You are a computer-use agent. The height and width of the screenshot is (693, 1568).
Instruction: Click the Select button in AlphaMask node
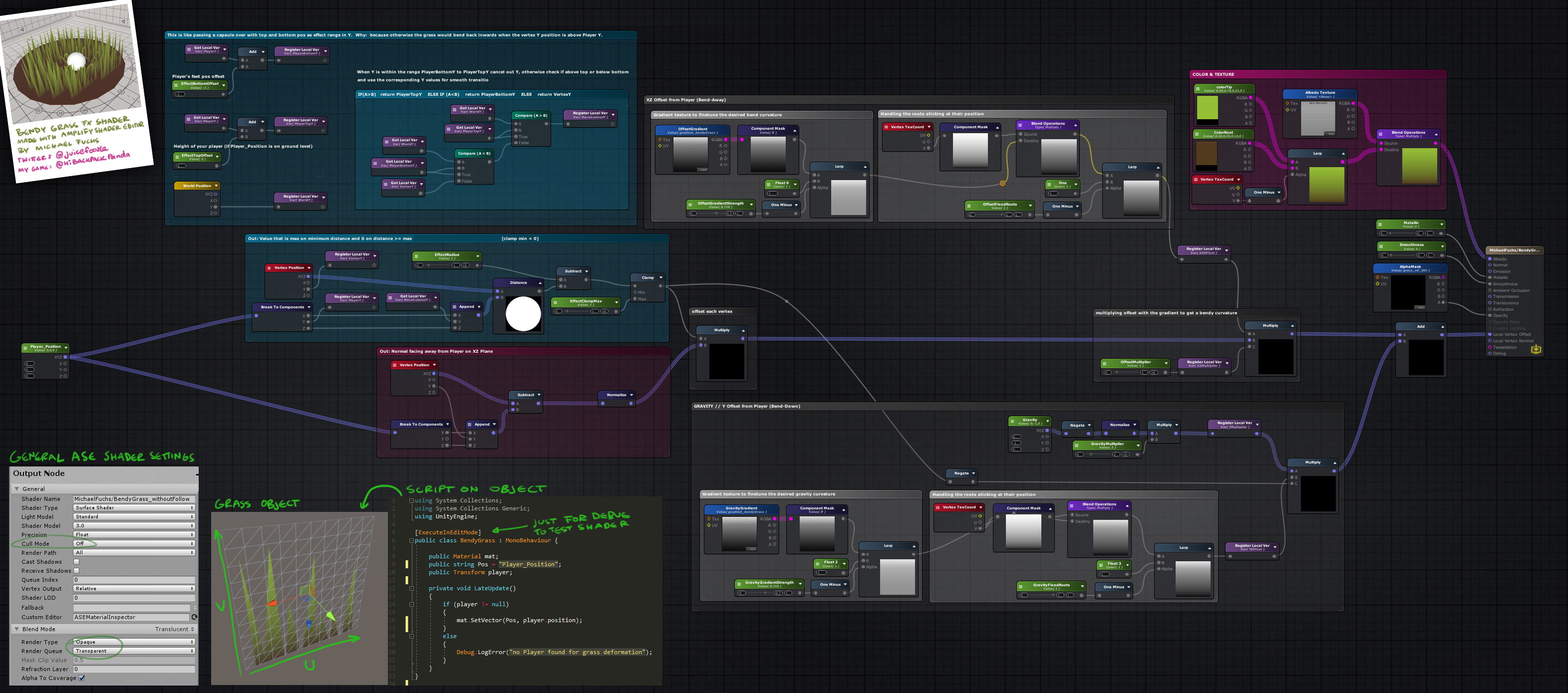1419,307
